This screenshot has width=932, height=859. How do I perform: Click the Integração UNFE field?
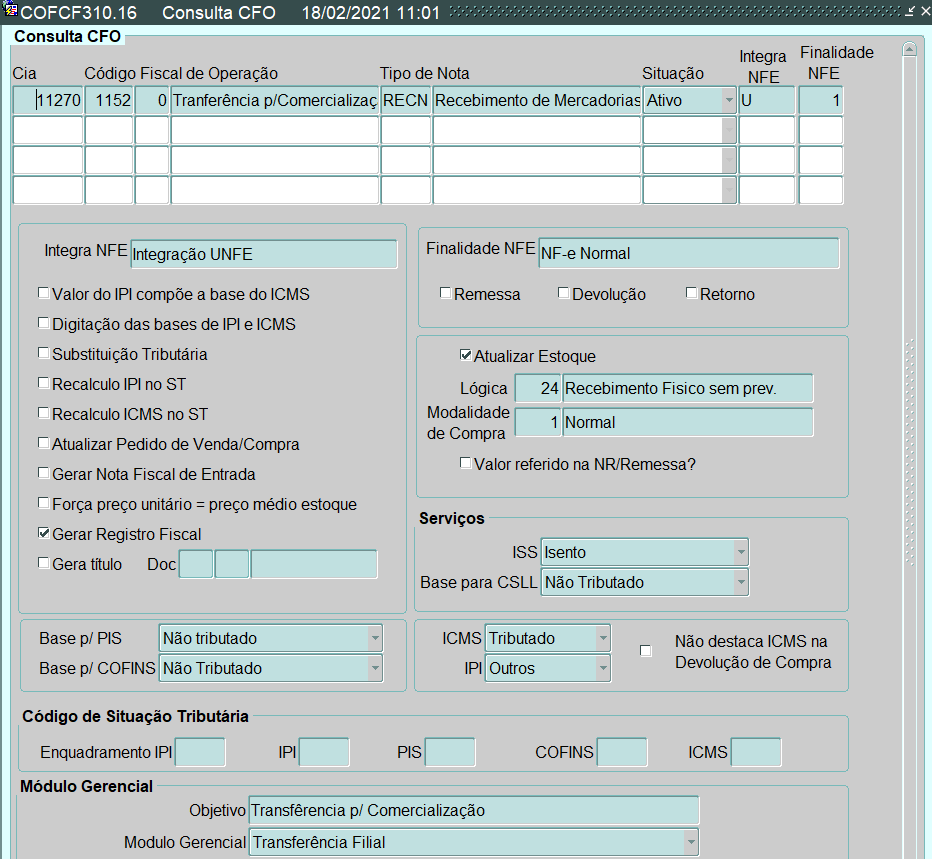pyautogui.click(x=264, y=254)
